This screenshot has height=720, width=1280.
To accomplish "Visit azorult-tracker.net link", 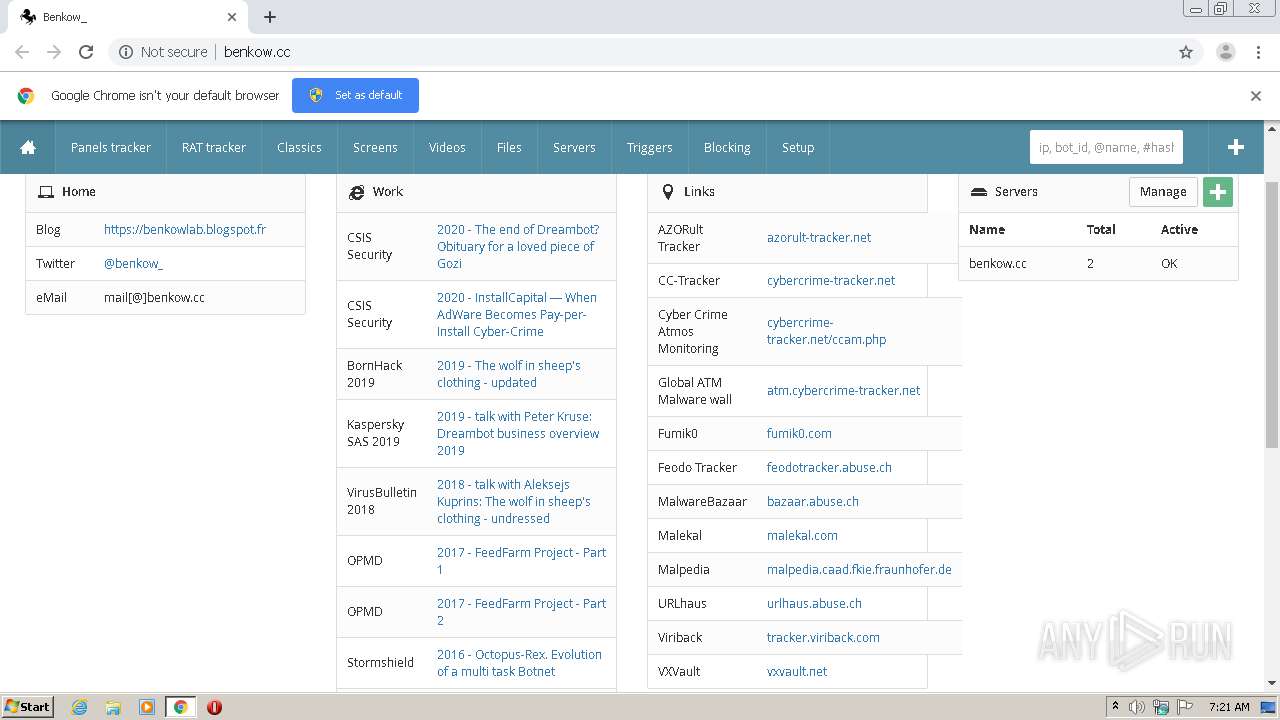I will coord(819,237).
